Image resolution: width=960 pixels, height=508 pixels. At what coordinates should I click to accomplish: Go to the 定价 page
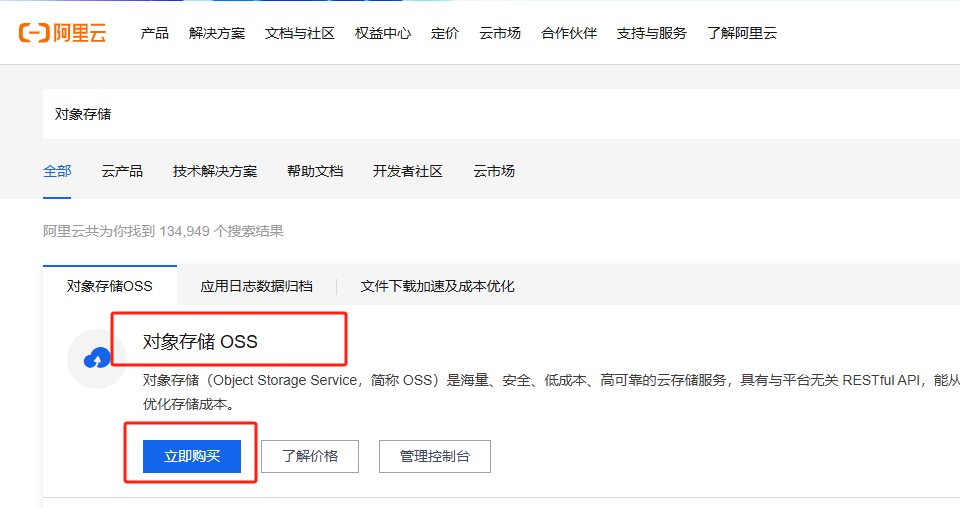pos(444,33)
